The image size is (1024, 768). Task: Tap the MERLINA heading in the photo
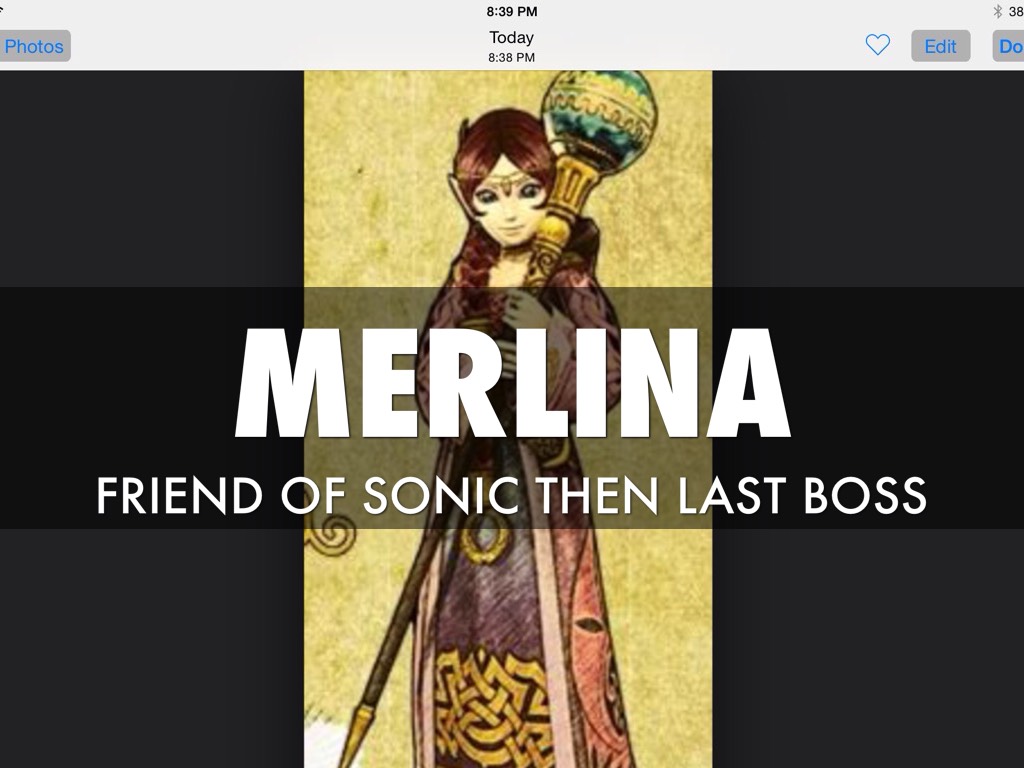[513, 383]
